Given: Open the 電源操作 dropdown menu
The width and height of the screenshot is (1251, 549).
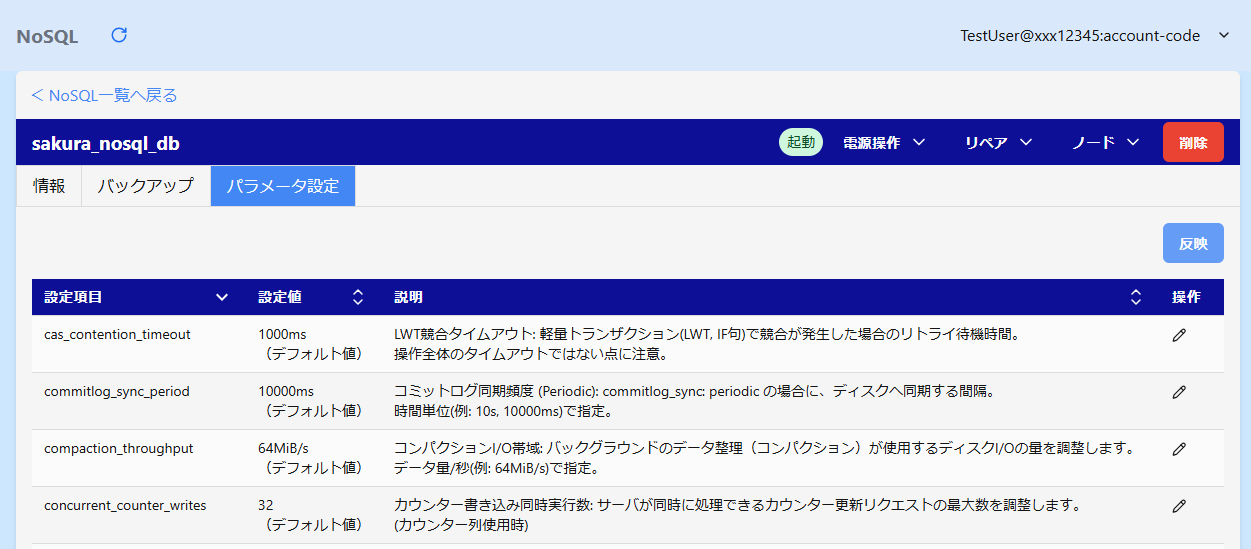Looking at the screenshot, I should (884, 143).
